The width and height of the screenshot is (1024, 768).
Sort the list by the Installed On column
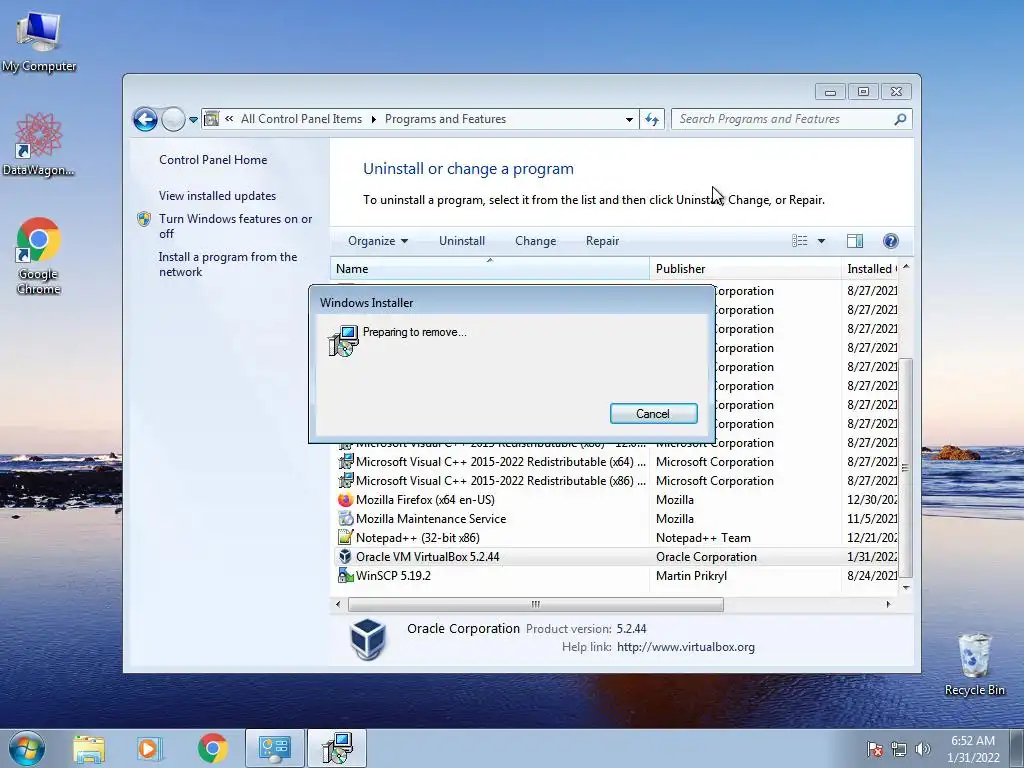coord(870,268)
